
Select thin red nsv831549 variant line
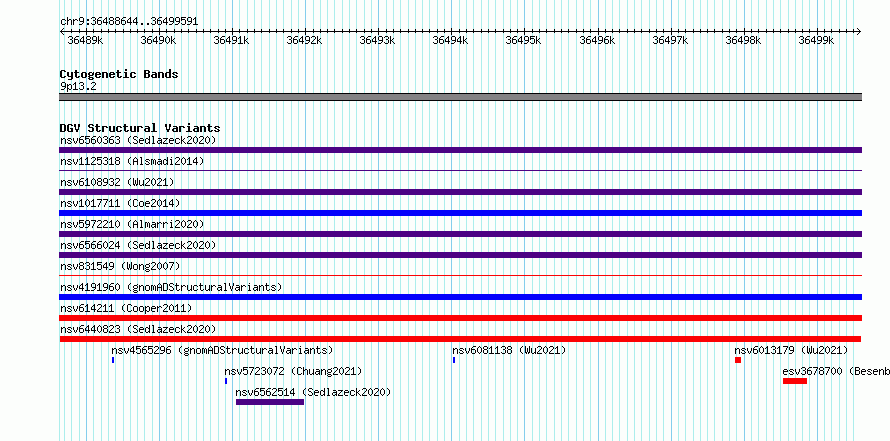460,276
